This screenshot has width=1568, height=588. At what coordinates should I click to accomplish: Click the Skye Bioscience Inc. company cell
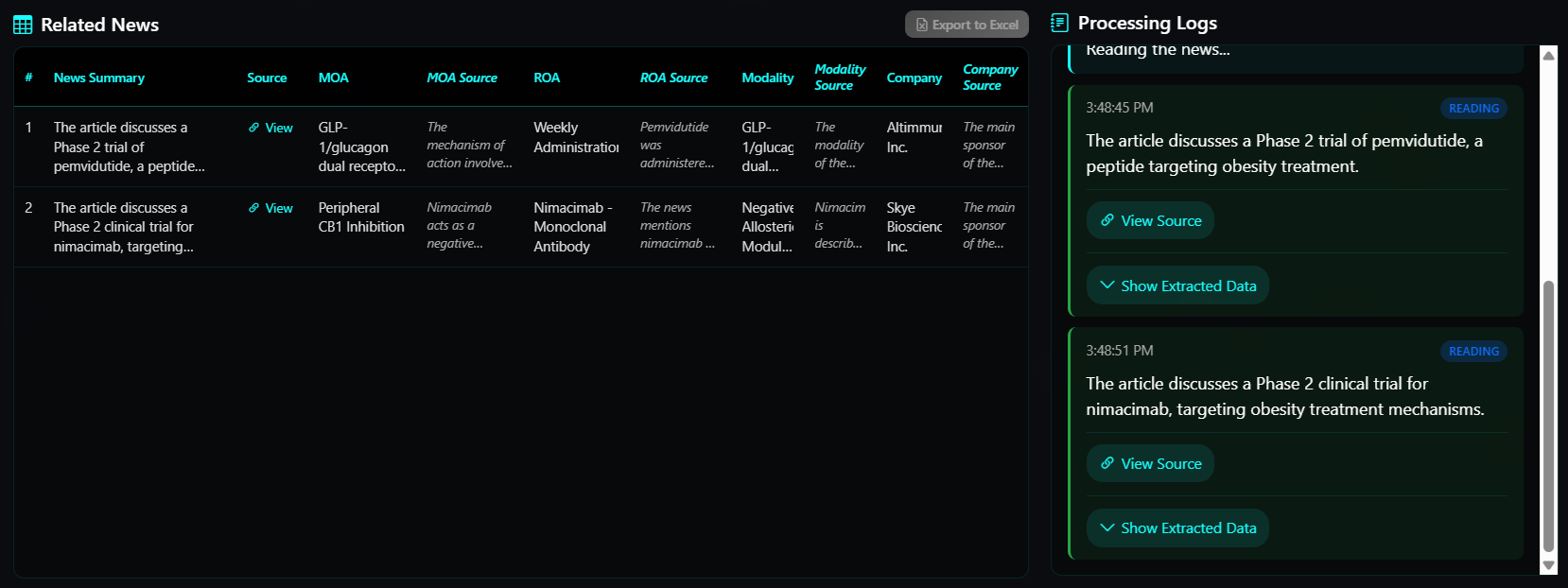pyautogui.click(x=915, y=227)
